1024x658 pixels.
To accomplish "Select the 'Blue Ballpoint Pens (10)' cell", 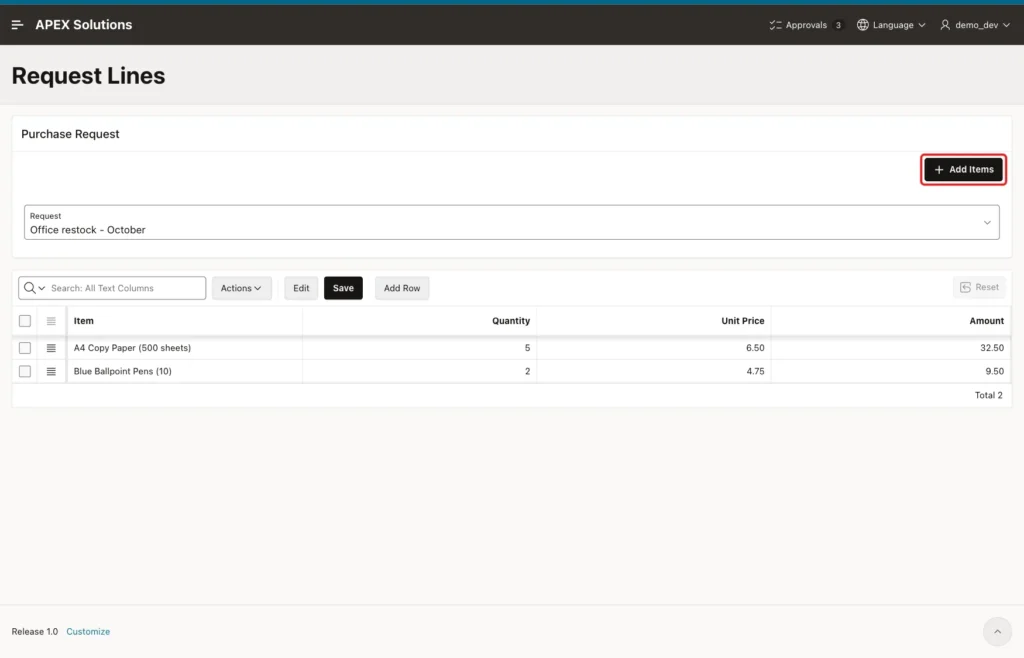I will [x=184, y=371].
